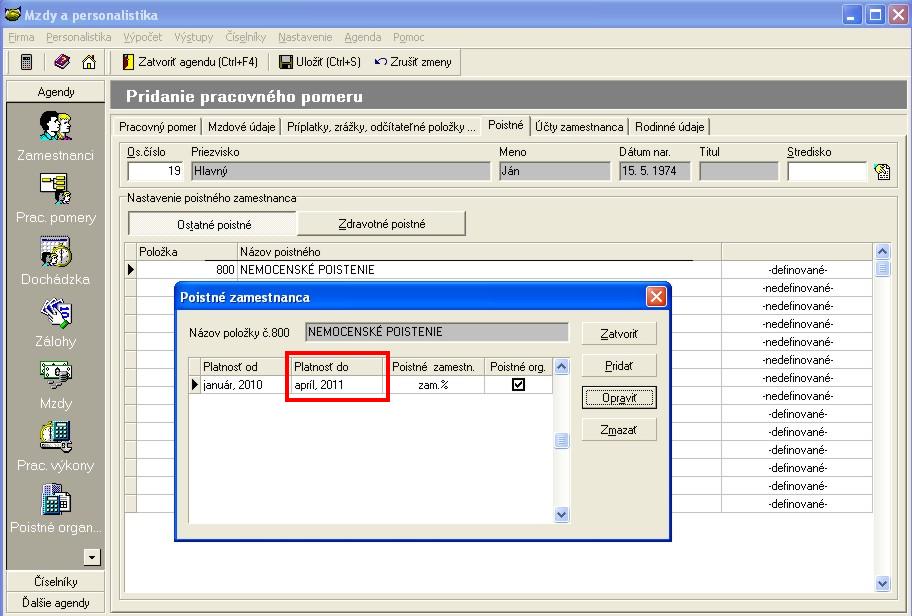Click the dialog list vertical scrollbar thumb
Image resolution: width=912 pixels, height=616 pixels.
[x=562, y=441]
